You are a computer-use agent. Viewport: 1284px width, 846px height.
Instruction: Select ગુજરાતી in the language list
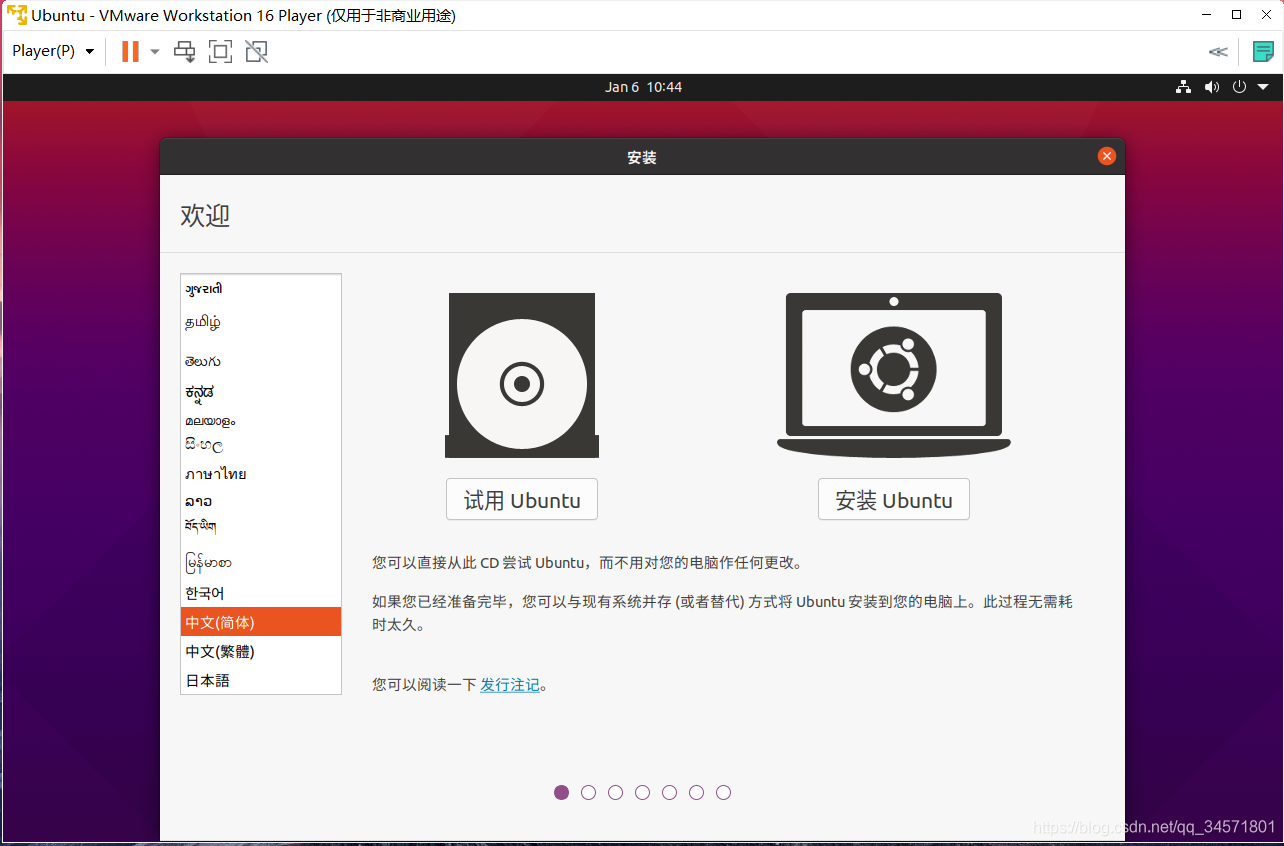click(261, 289)
